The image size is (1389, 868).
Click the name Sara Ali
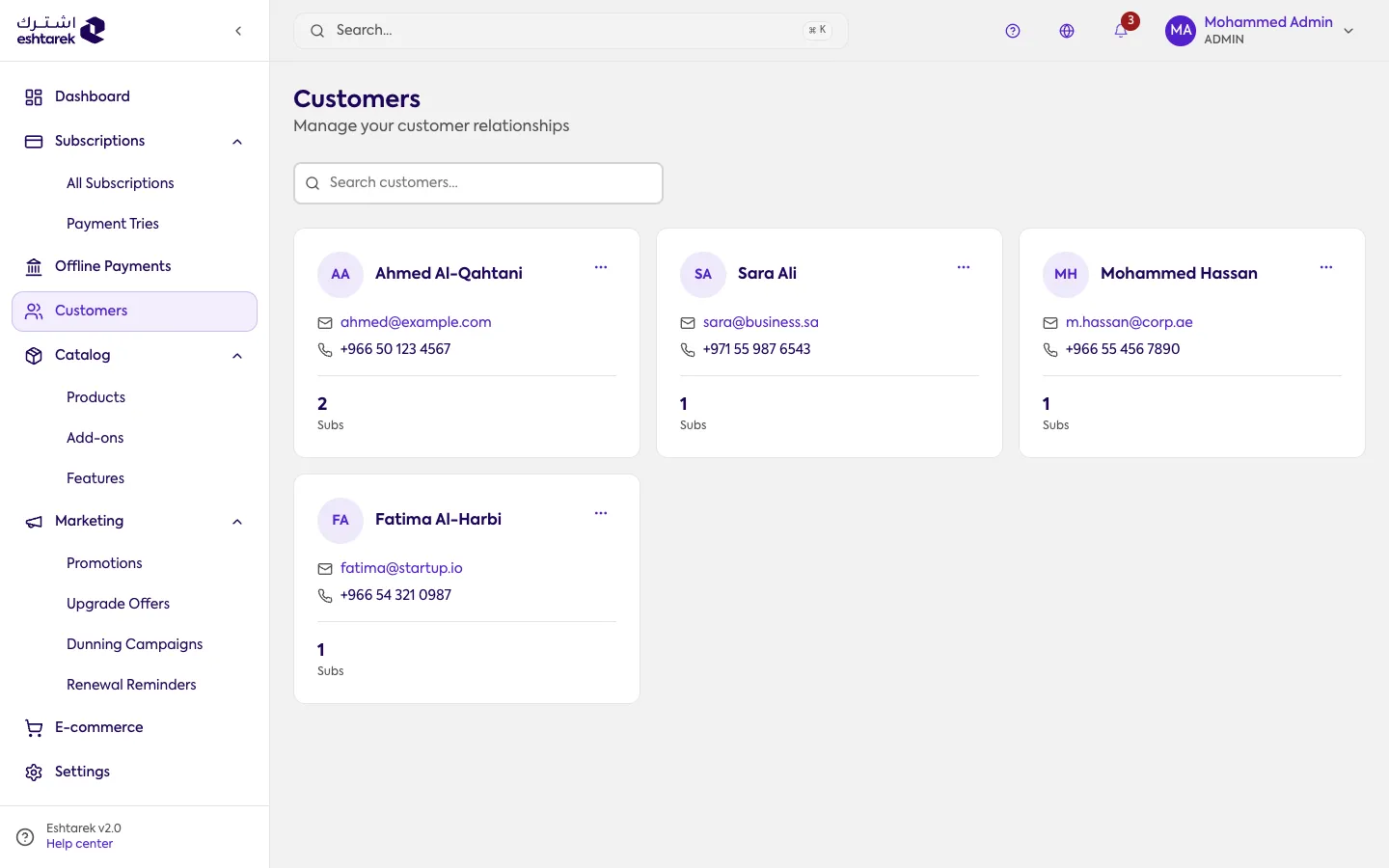(767, 274)
